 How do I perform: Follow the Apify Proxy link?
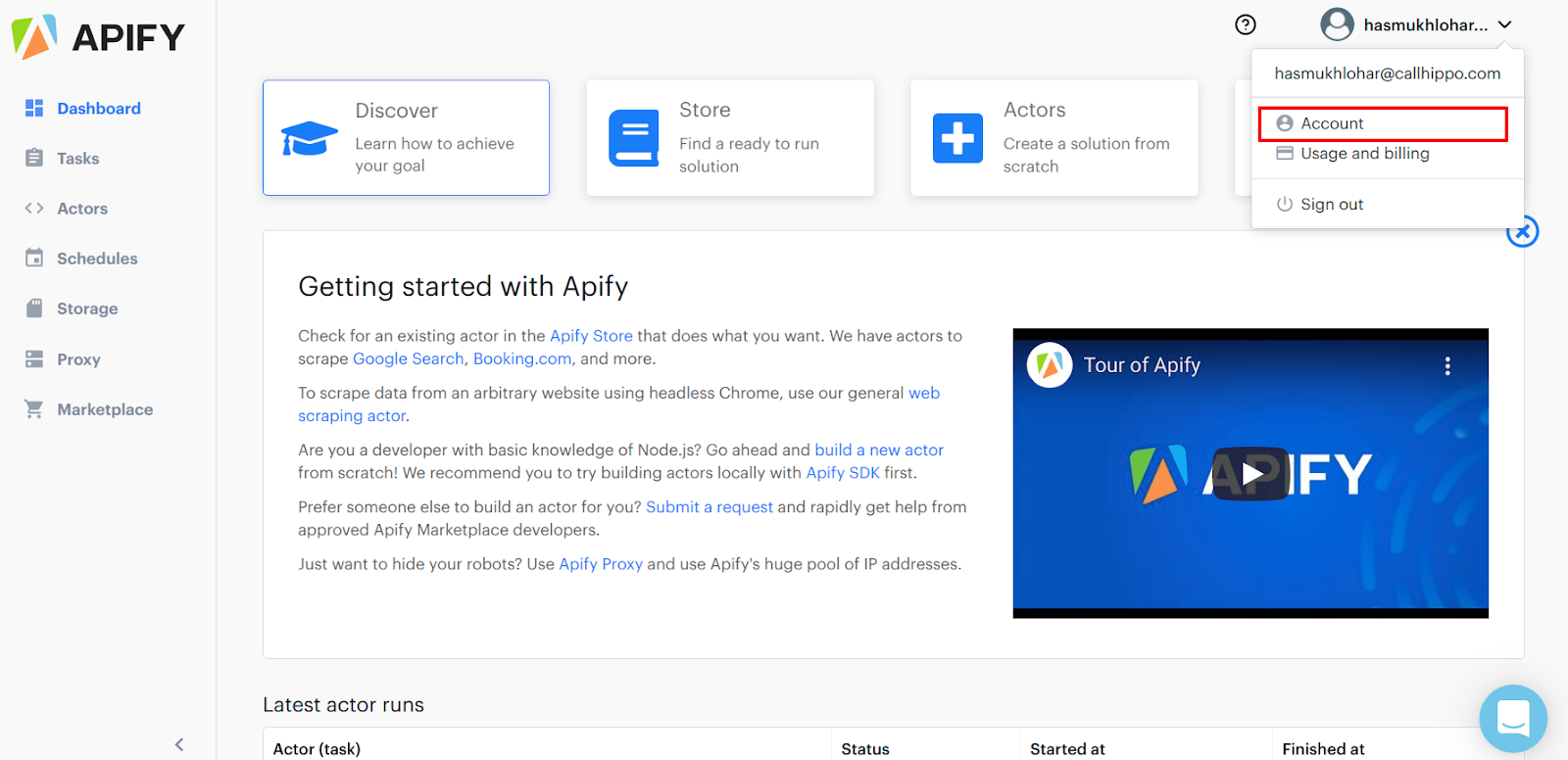point(601,564)
